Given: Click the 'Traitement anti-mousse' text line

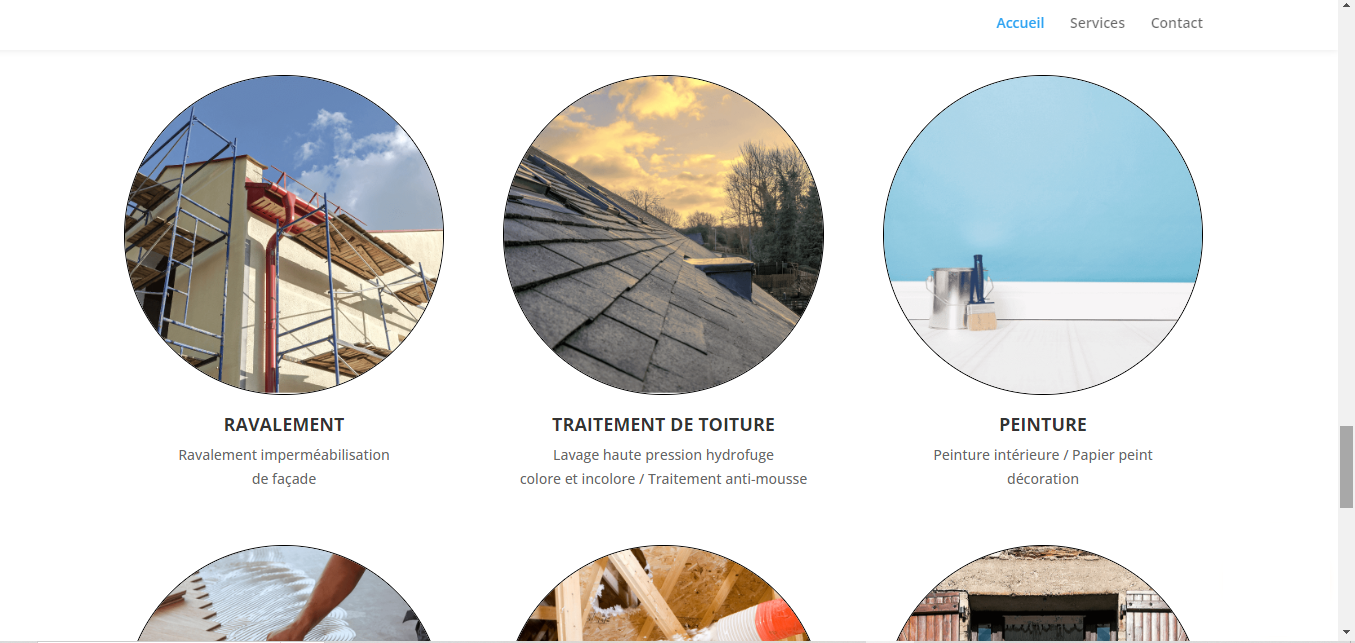Looking at the screenshot, I should 727,479.
